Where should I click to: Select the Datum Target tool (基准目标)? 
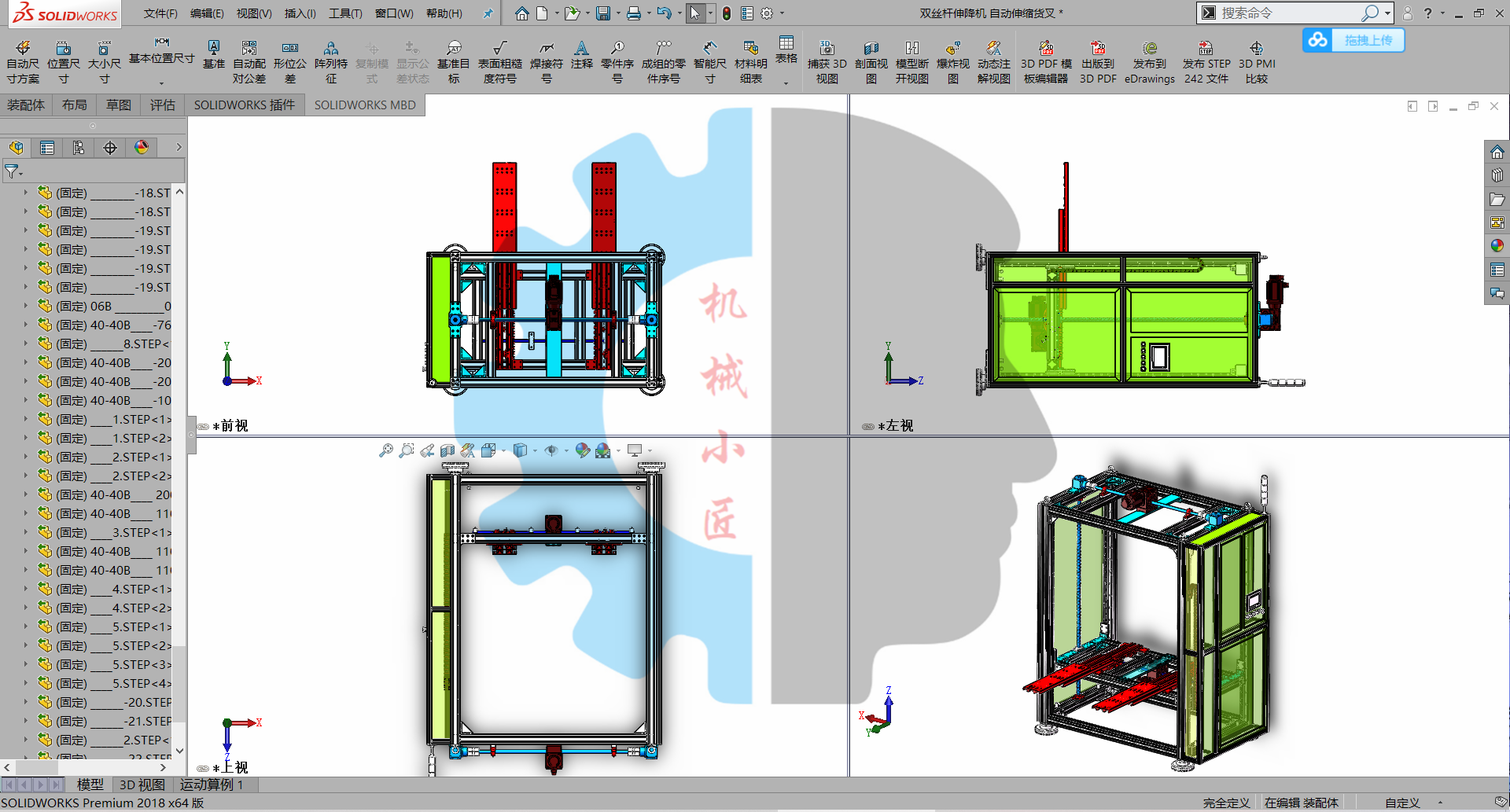(454, 63)
